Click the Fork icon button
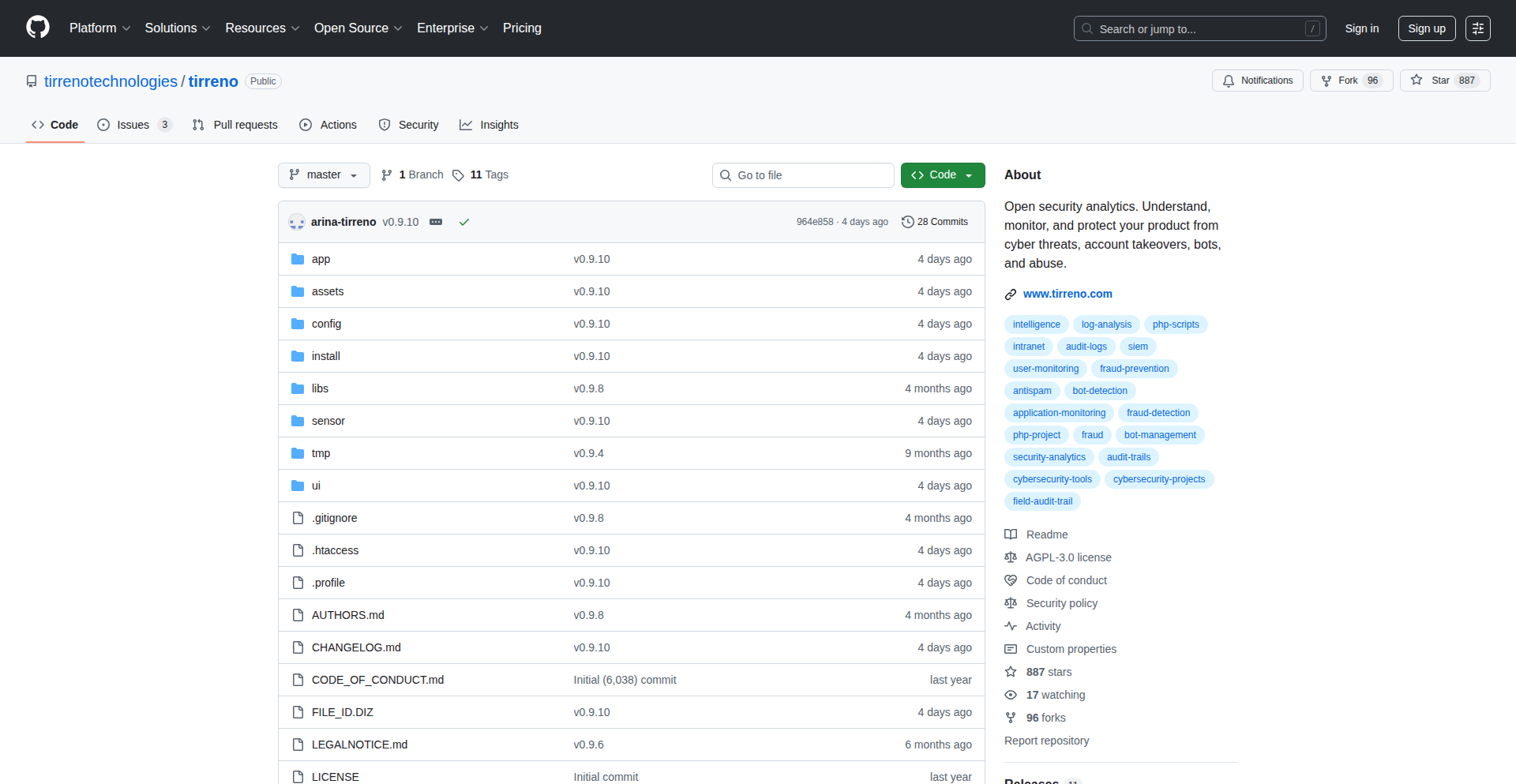The width and height of the screenshot is (1516, 784). pos(1326,81)
